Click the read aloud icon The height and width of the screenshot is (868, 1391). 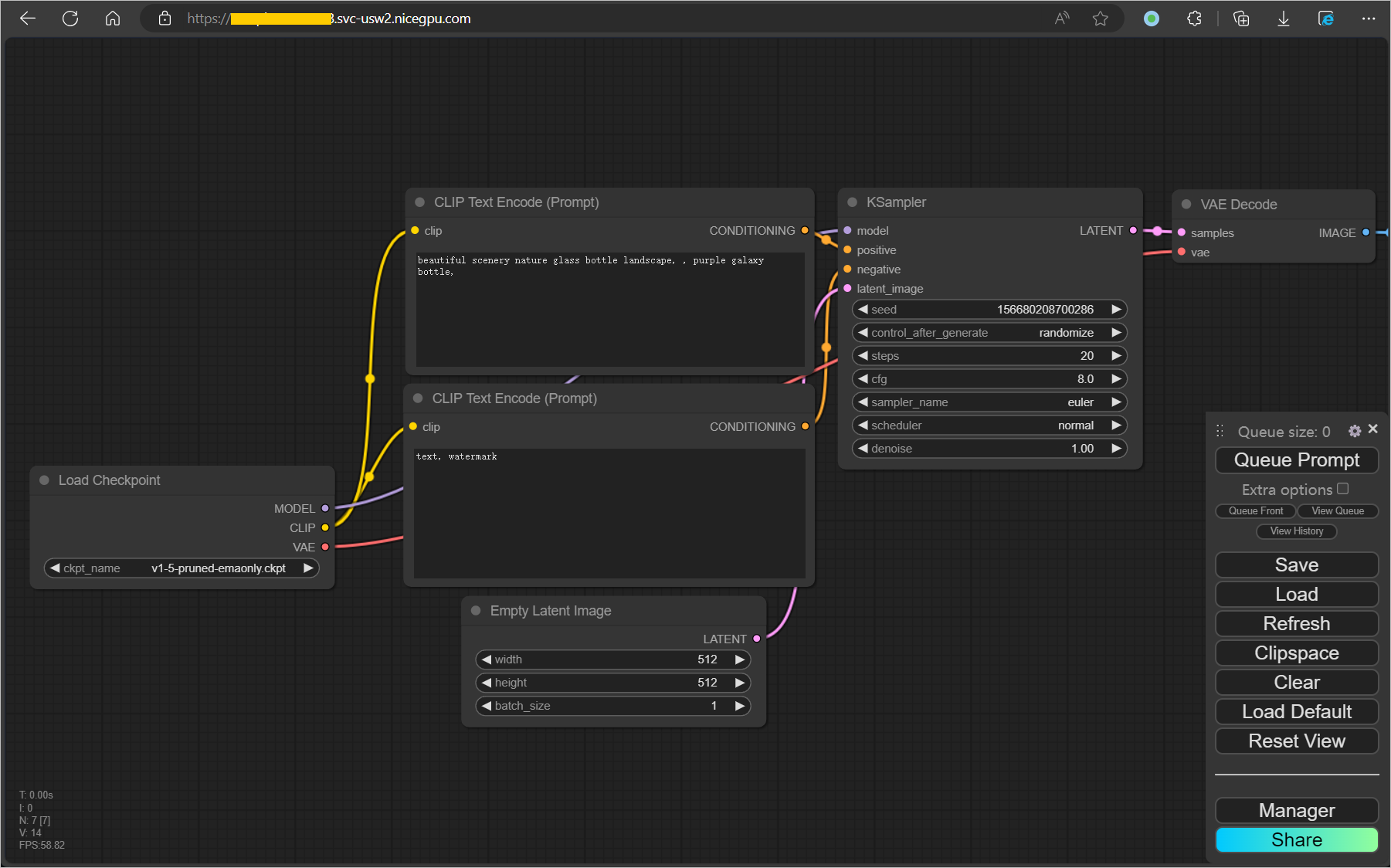(x=1062, y=19)
